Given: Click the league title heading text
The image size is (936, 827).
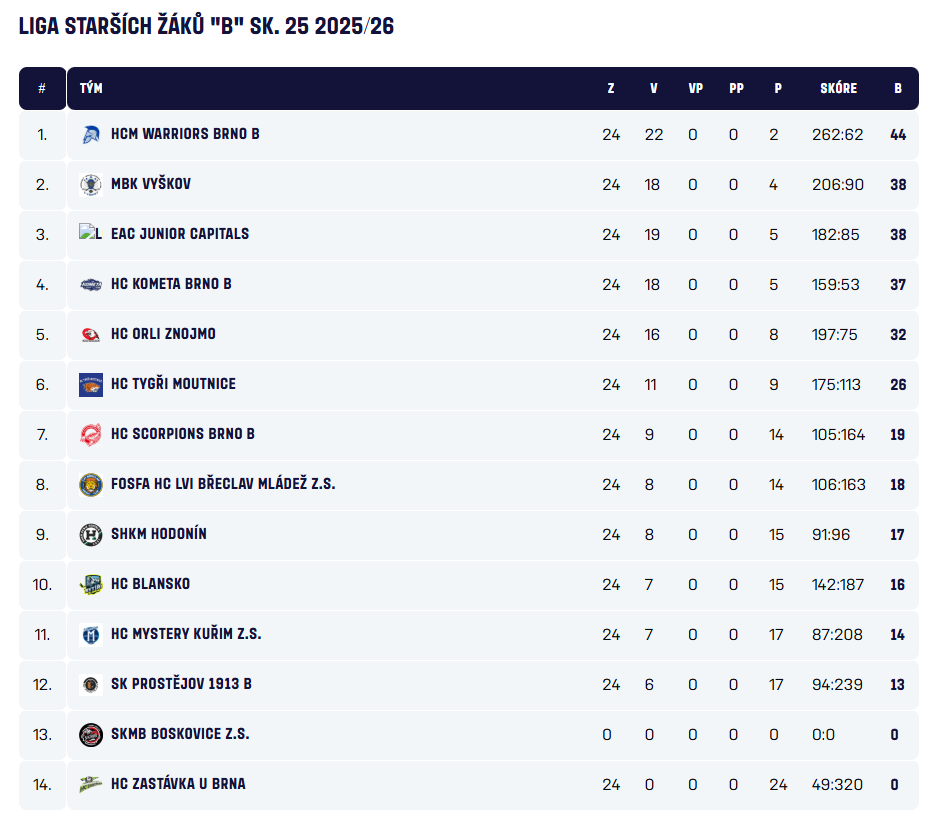Looking at the screenshot, I should (206, 27).
